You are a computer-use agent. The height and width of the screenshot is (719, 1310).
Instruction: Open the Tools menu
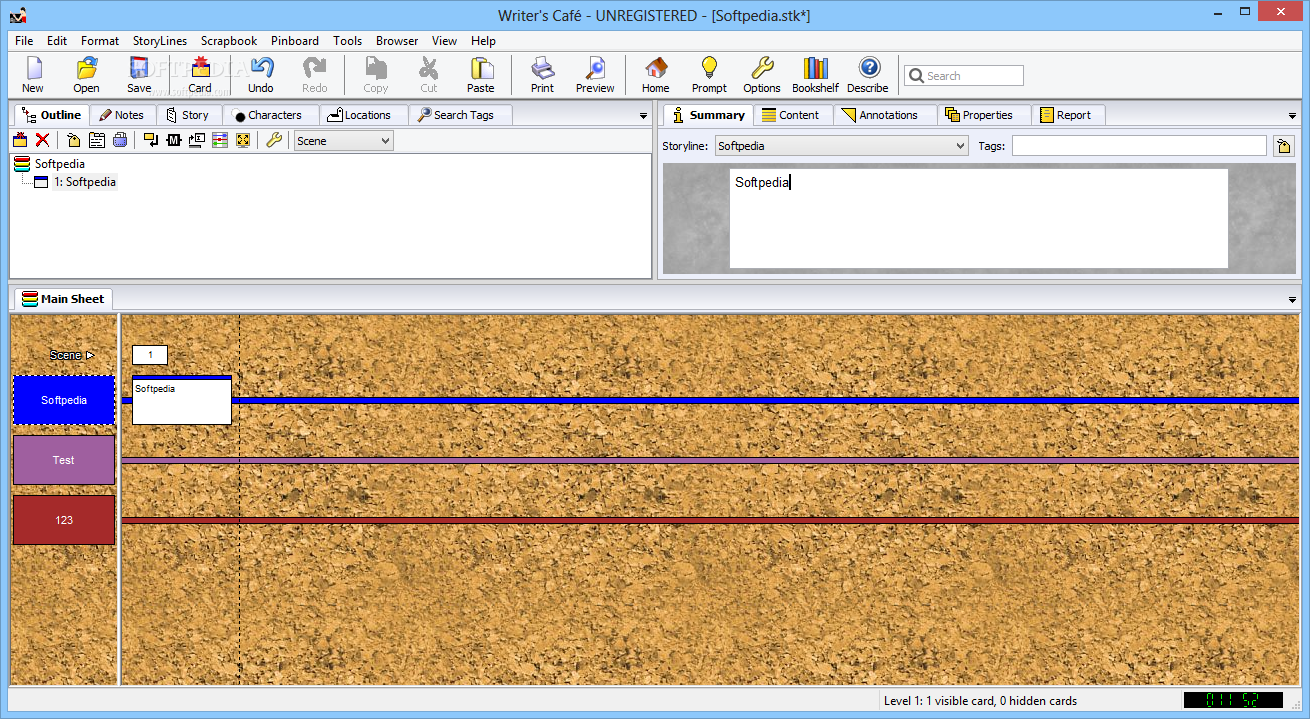[x=348, y=41]
